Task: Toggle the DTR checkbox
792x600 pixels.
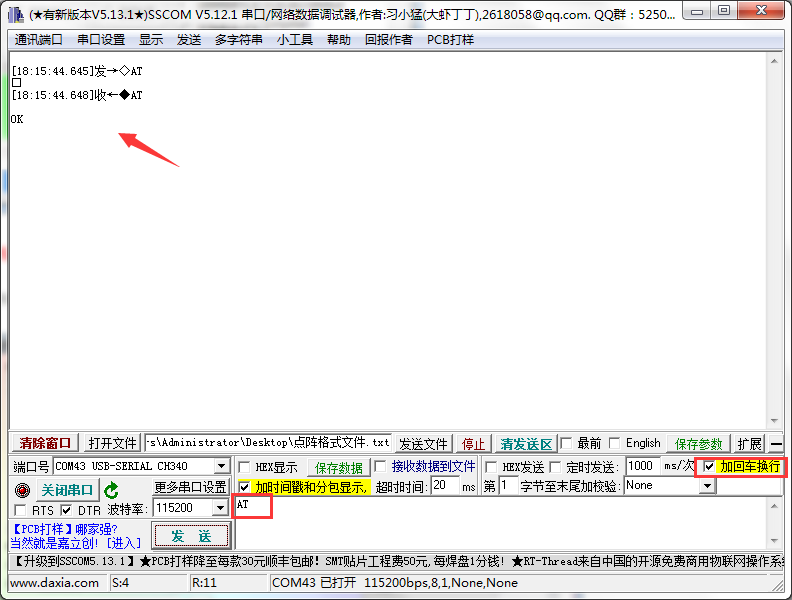Action: (x=67, y=510)
